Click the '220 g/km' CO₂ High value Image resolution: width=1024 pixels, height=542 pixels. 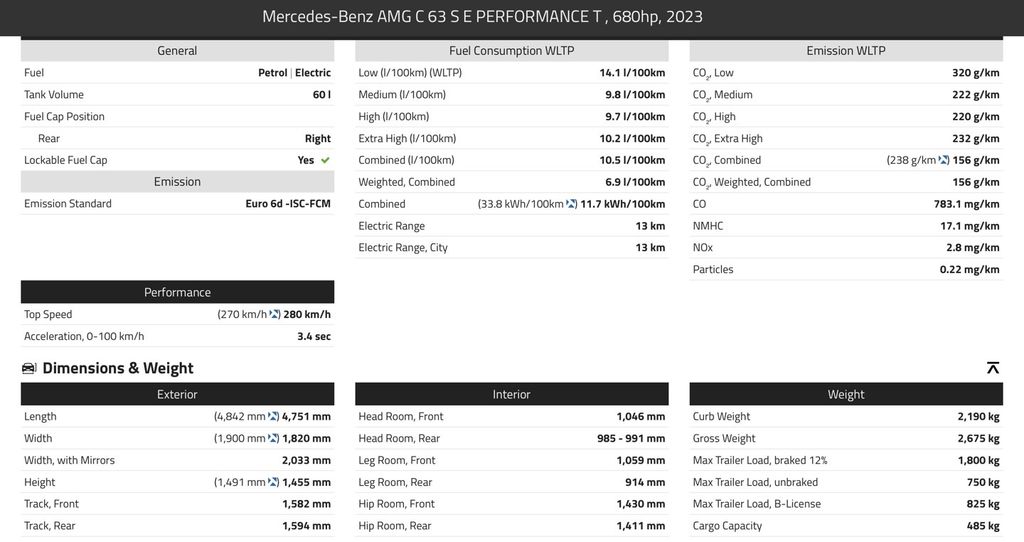coord(976,116)
